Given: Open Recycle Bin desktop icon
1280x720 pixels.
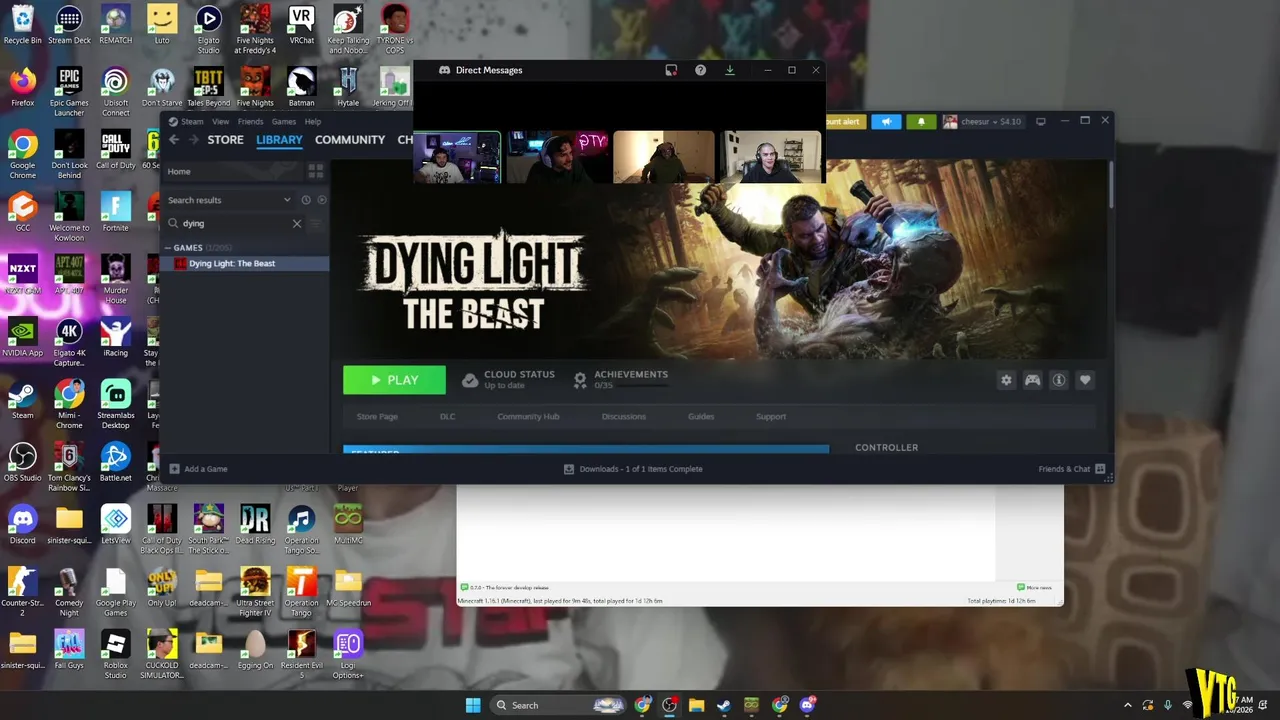Looking at the screenshot, I should pyautogui.click(x=22, y=25).
